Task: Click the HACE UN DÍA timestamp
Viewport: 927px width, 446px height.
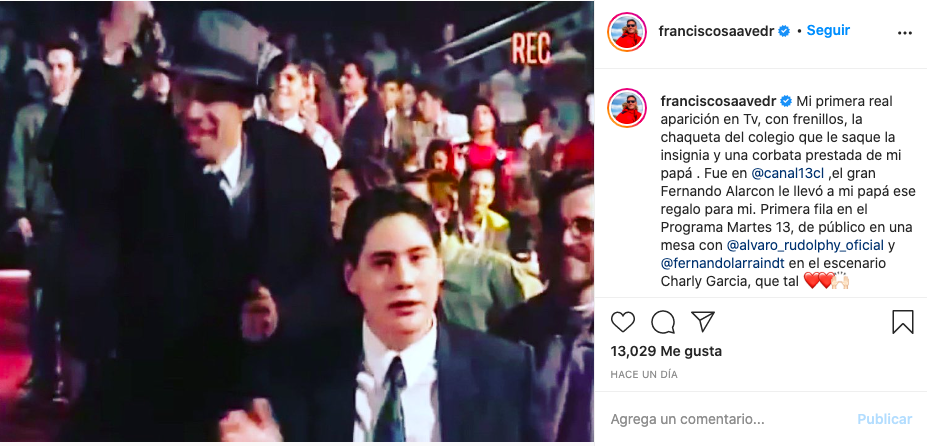Action: click(644, 374)
